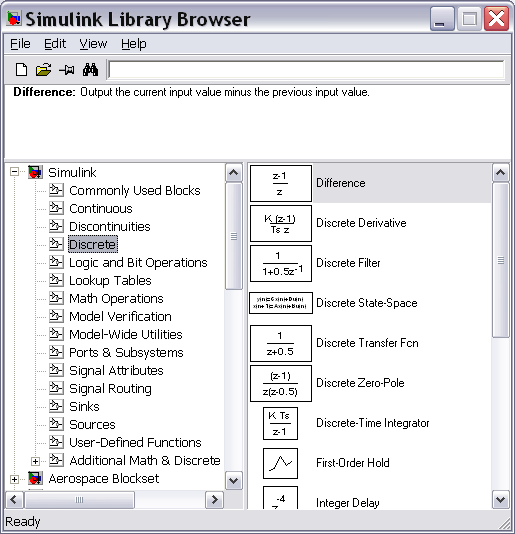Click the Discrete Zero-Pole label
The image size is (515, 534).
click(360, 383)
